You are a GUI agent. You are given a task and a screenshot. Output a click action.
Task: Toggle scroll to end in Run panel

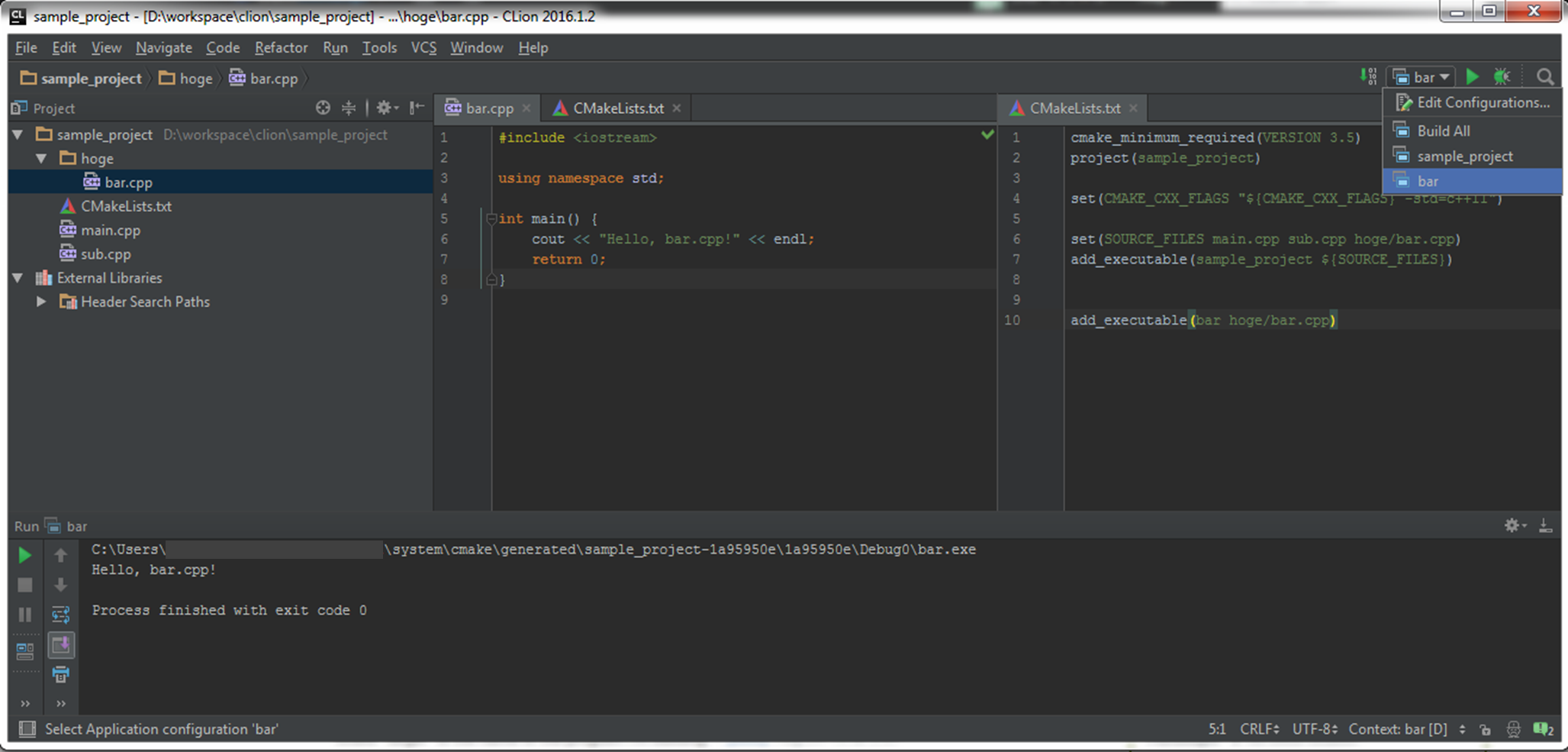click(61, 646)
